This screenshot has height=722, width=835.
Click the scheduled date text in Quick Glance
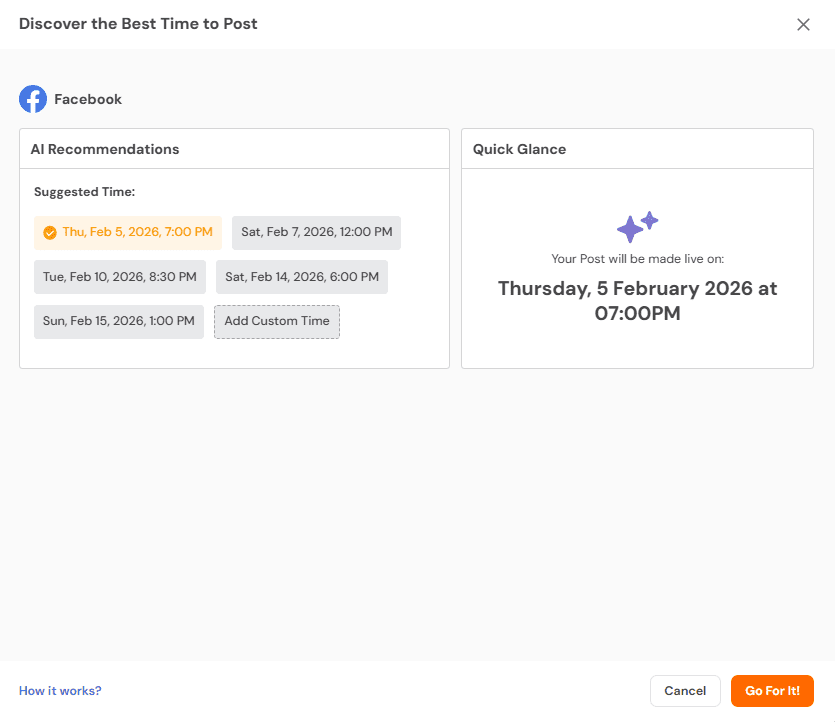[636, 299]
